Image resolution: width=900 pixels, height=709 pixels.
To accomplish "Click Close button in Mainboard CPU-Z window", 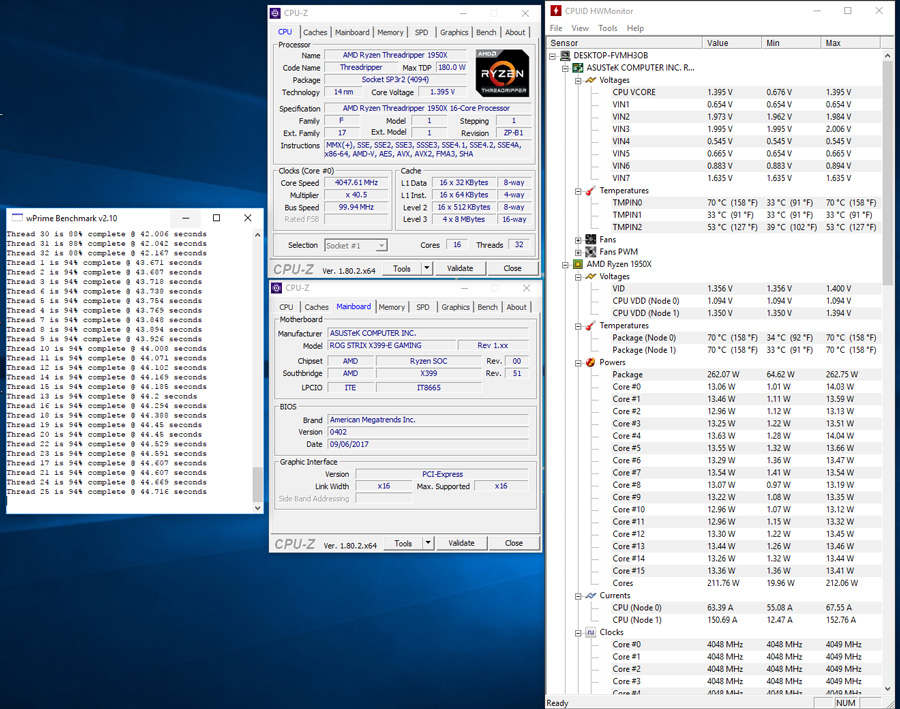I will tap(514, 543).
